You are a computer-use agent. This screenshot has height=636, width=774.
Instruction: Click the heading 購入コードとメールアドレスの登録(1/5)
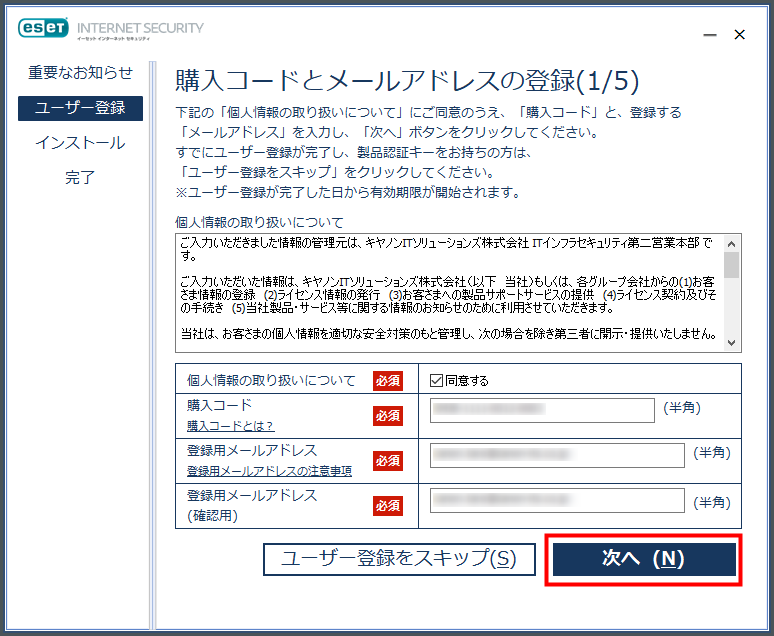pyautogui.click(x=407, y=80)
